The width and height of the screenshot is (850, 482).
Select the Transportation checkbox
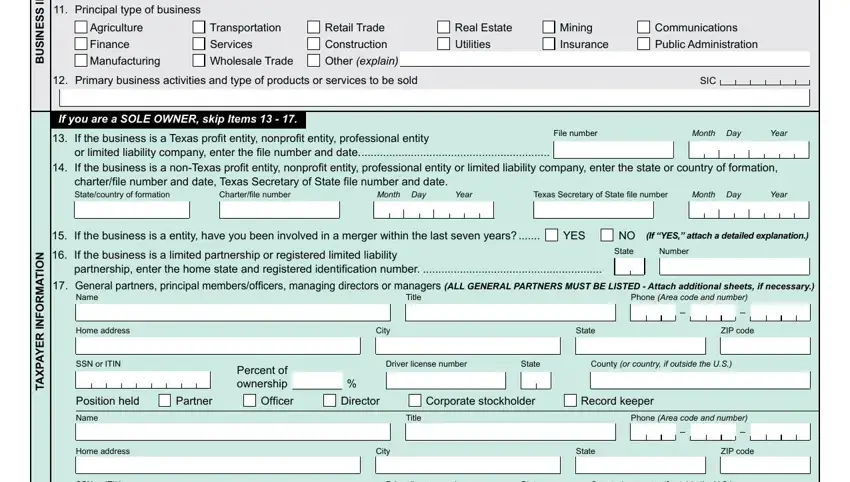(x=199, y=27)
